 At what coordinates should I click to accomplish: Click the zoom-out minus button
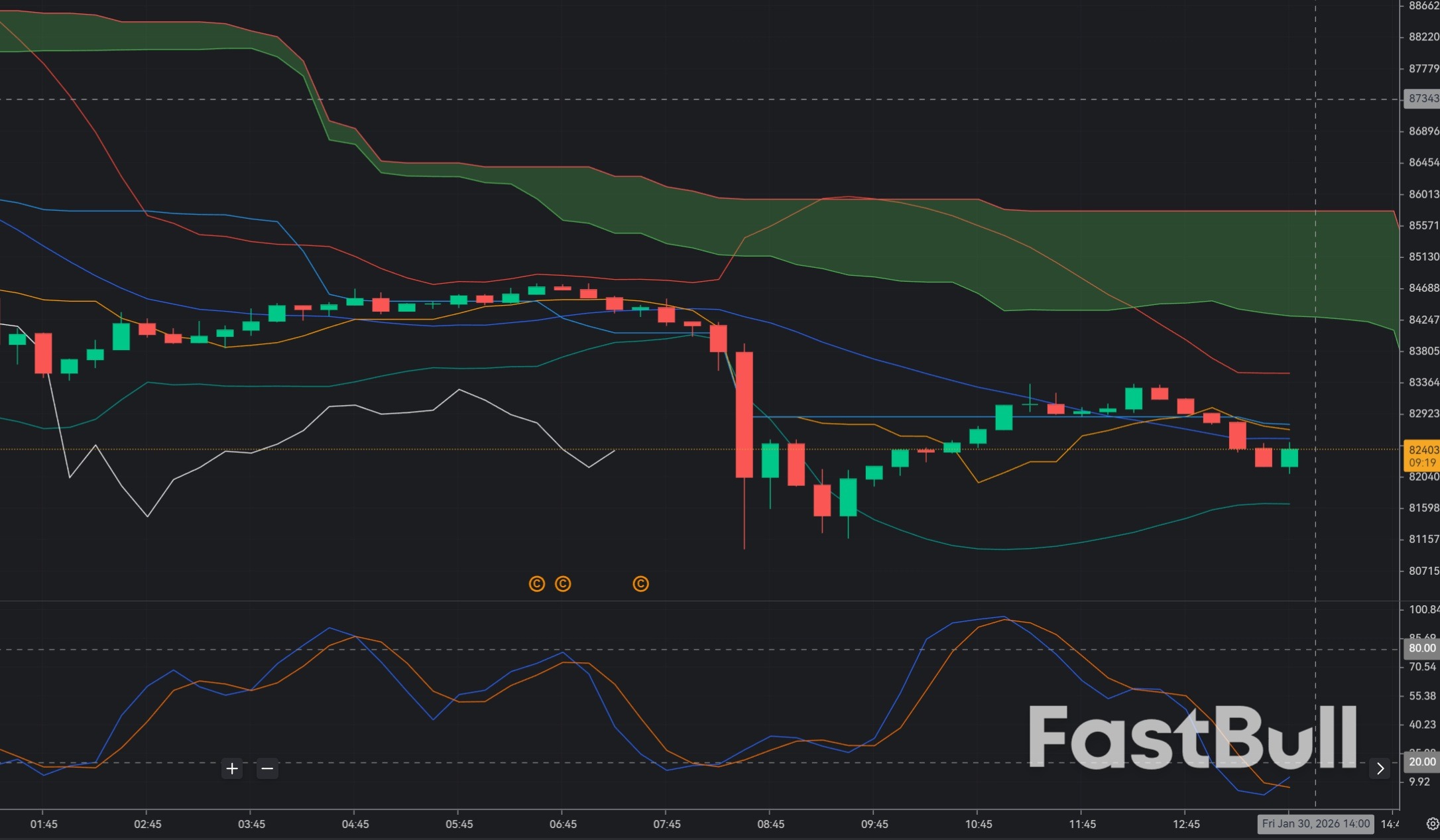(267, 768)
